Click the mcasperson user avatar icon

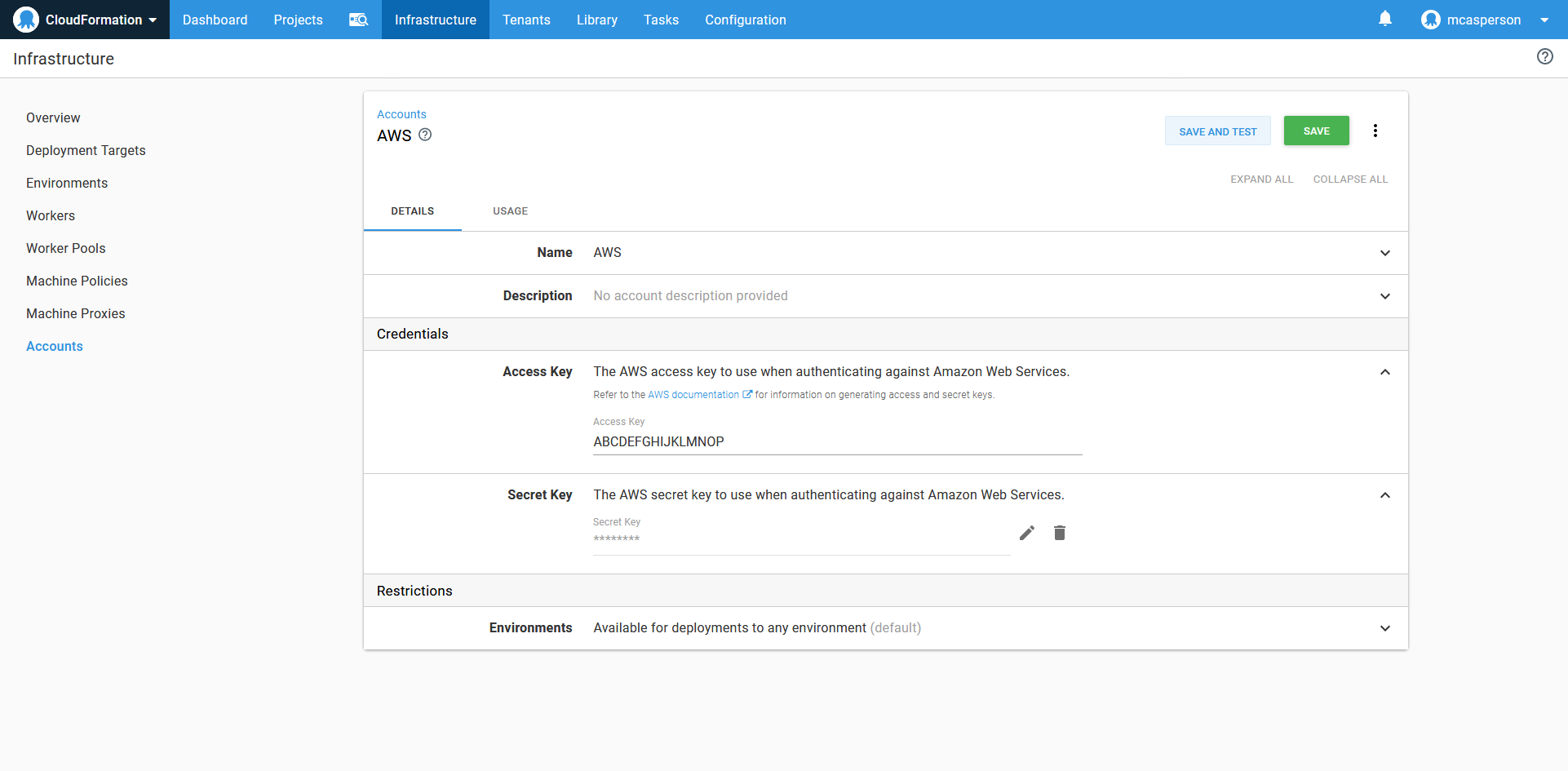tap(1430, 20)
